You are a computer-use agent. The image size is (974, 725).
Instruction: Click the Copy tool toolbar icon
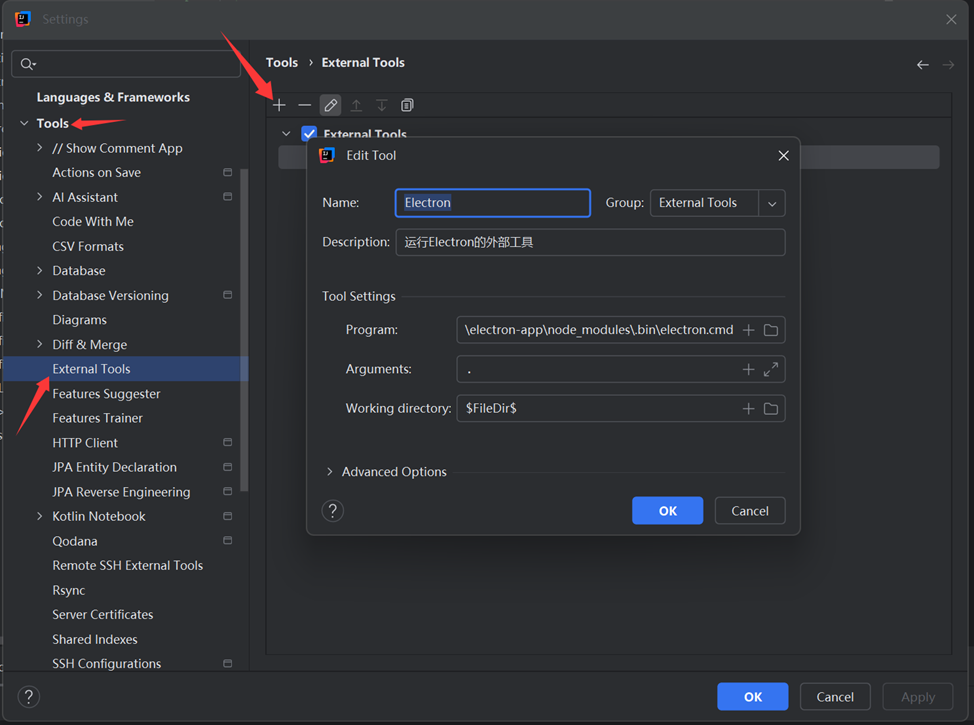pyautogui.click(x=407, y=105)
